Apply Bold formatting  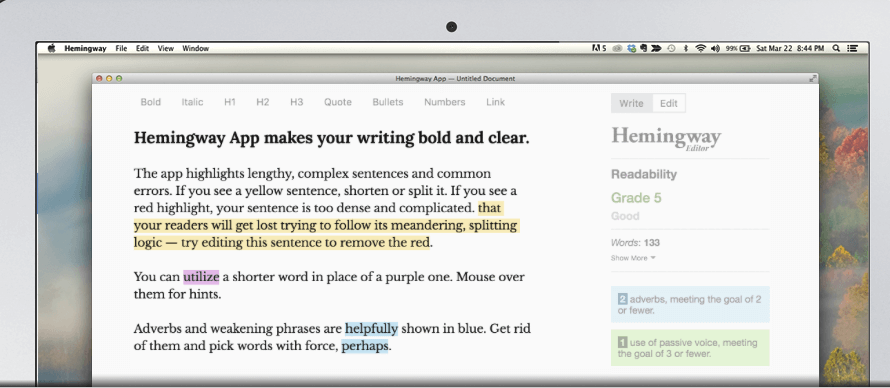tap(151, 102)
